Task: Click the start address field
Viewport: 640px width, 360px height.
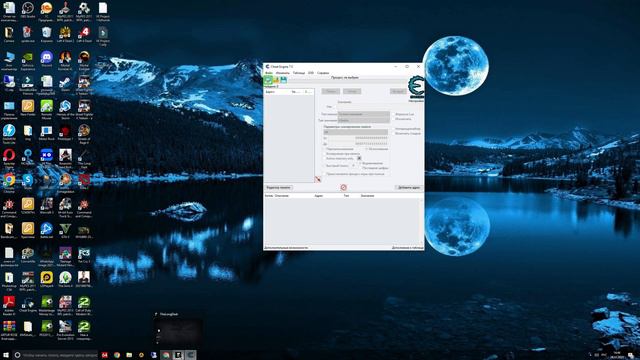Action: click(358, 138)
